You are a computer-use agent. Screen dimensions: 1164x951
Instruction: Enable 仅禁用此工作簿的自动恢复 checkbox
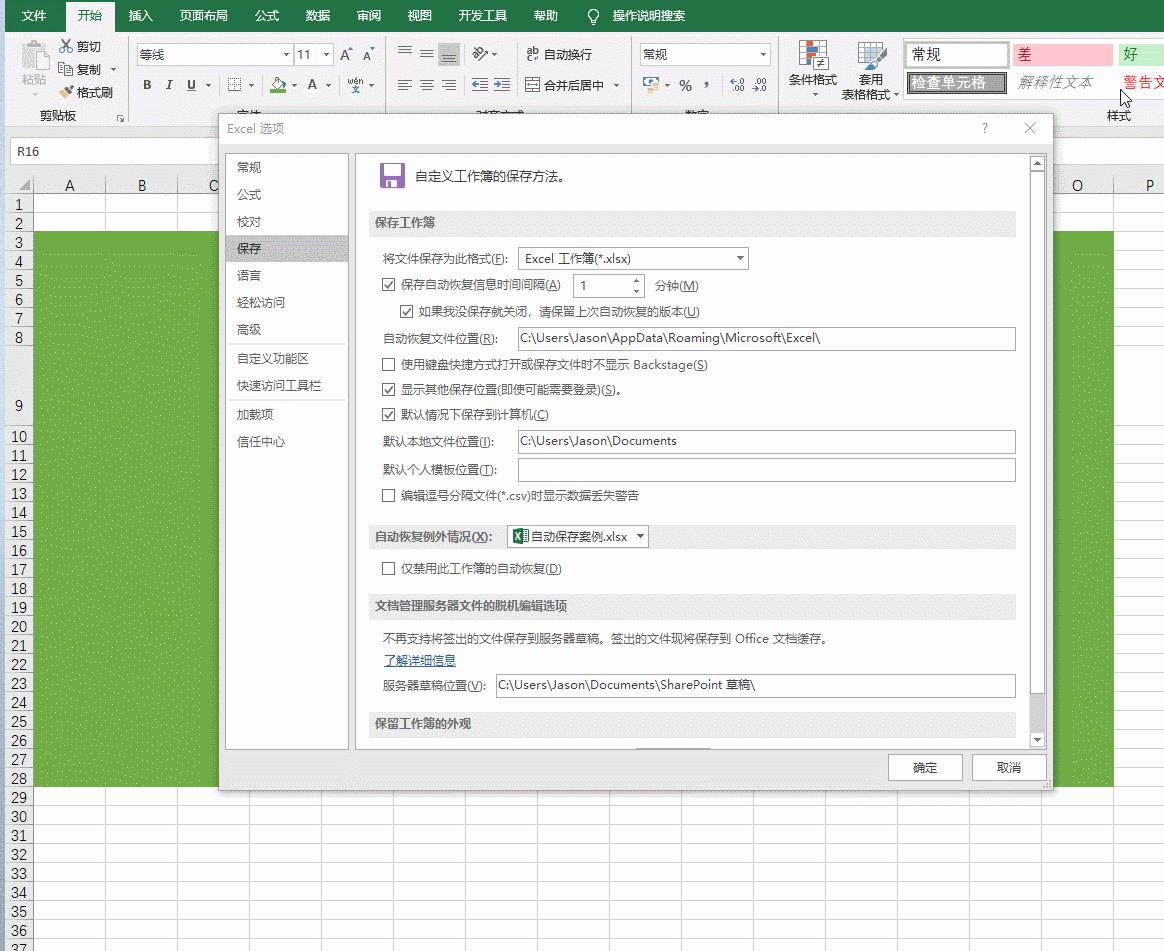point(389,569)
